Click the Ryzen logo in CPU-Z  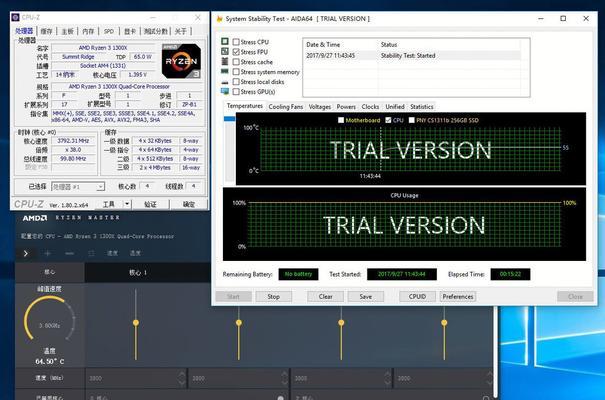point(181,61)
